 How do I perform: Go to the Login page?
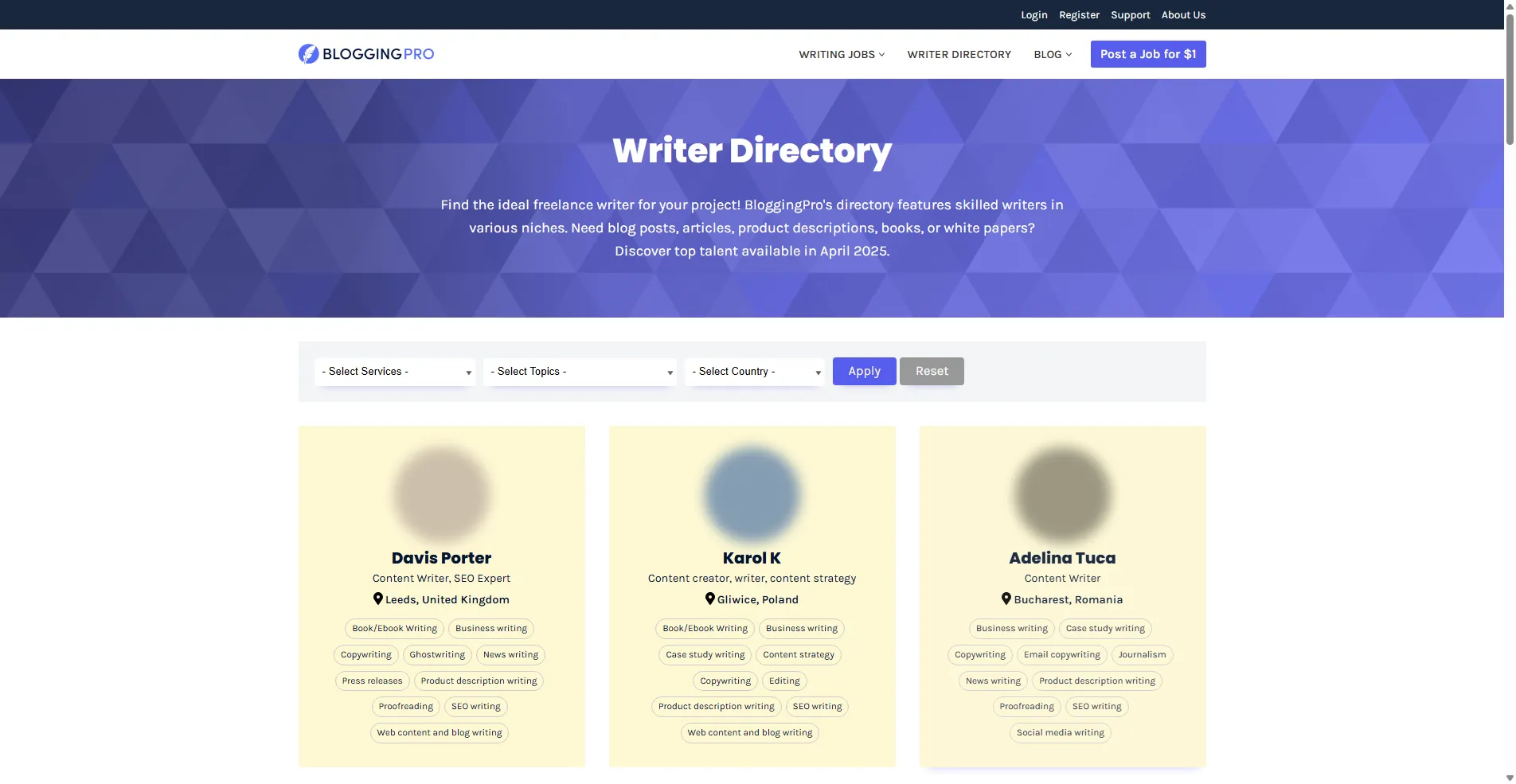(x=1034, y=14)
